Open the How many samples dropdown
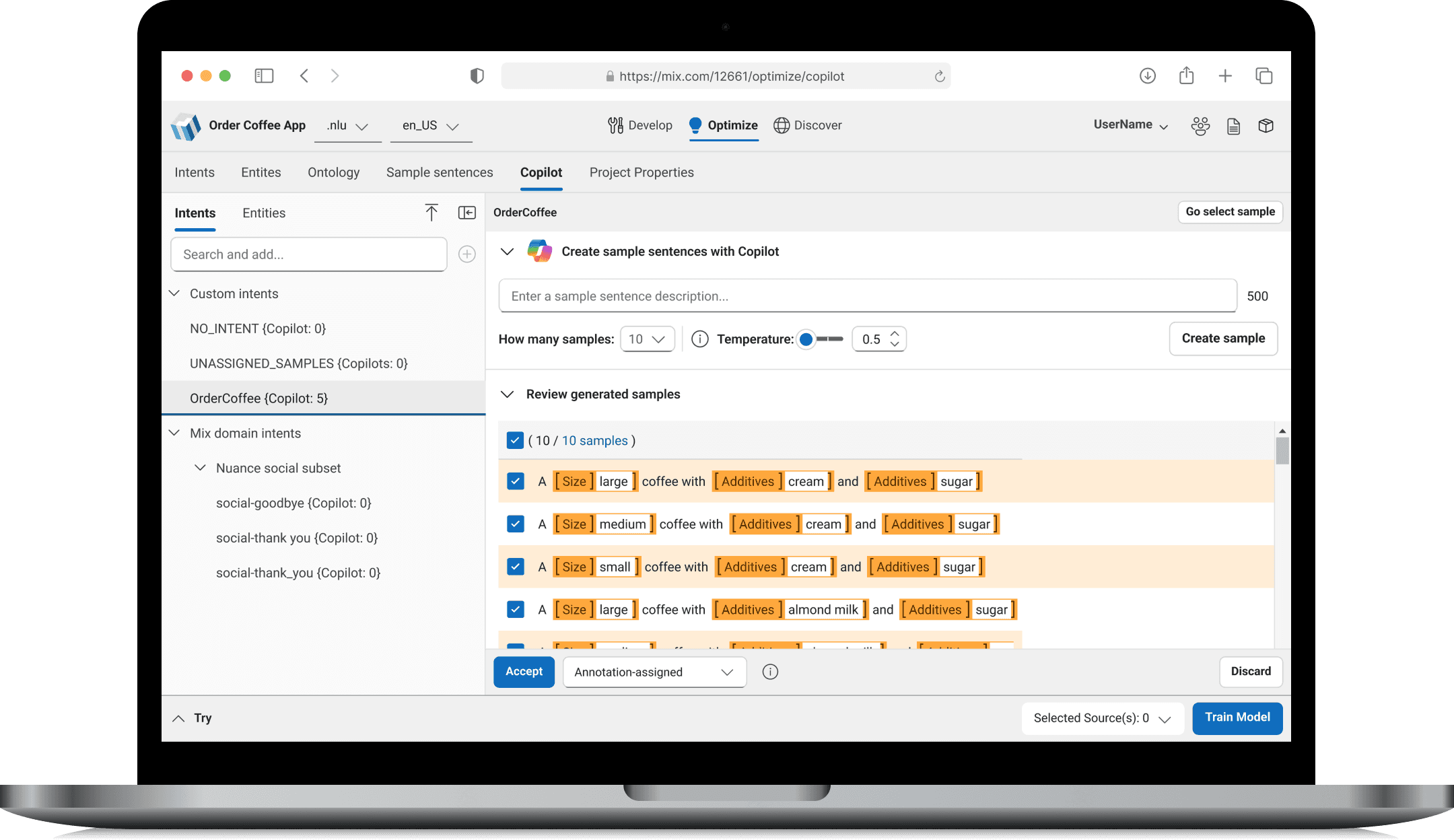Screen dimensions: 1454x840 click(646, 339)
